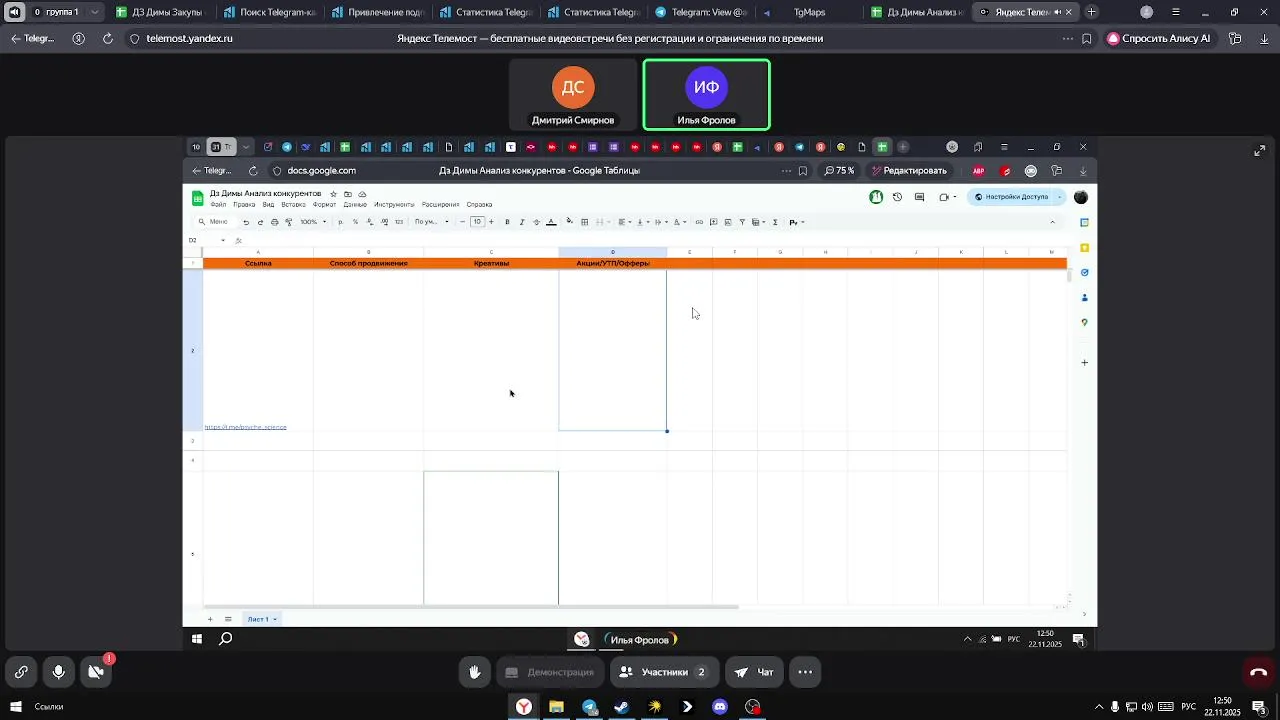
Task: Toggle the camera in Telemost
Action: pyautogui.click(x=96, y=672)
